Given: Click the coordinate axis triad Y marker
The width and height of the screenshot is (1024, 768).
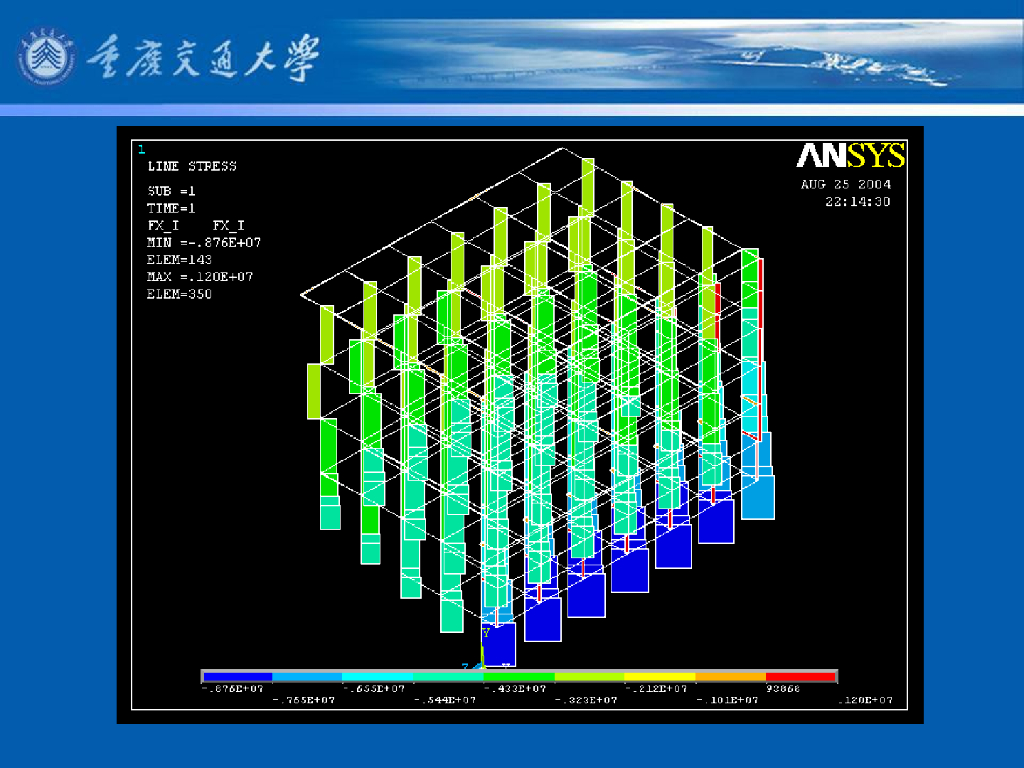Looking at the screenshot, I should click(x=486, y=633).
